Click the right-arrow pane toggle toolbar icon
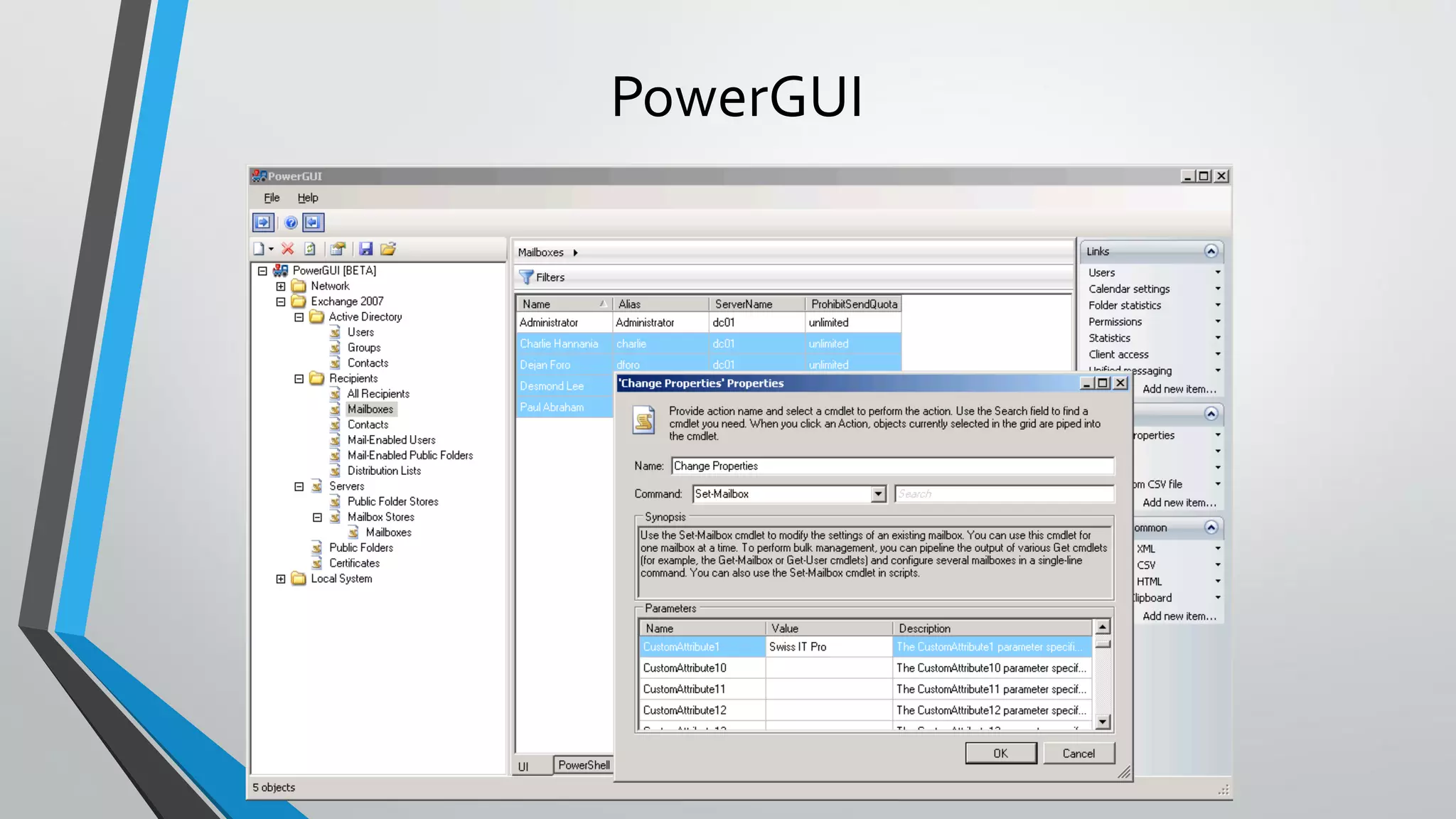This screenshot has width=1456, height=819. (263, 223)
